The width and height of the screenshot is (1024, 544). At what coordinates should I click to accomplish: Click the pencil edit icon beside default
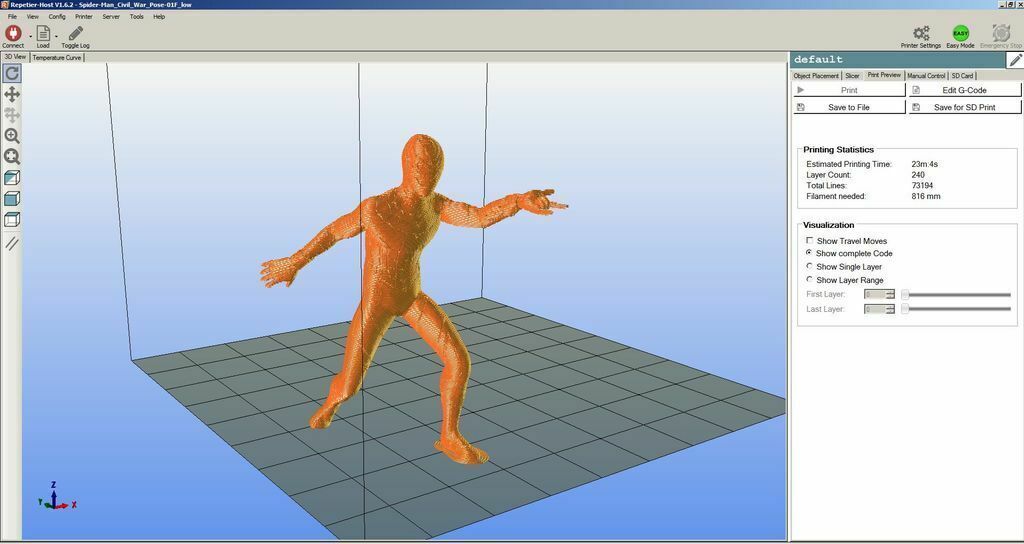tap(1015, 60)
